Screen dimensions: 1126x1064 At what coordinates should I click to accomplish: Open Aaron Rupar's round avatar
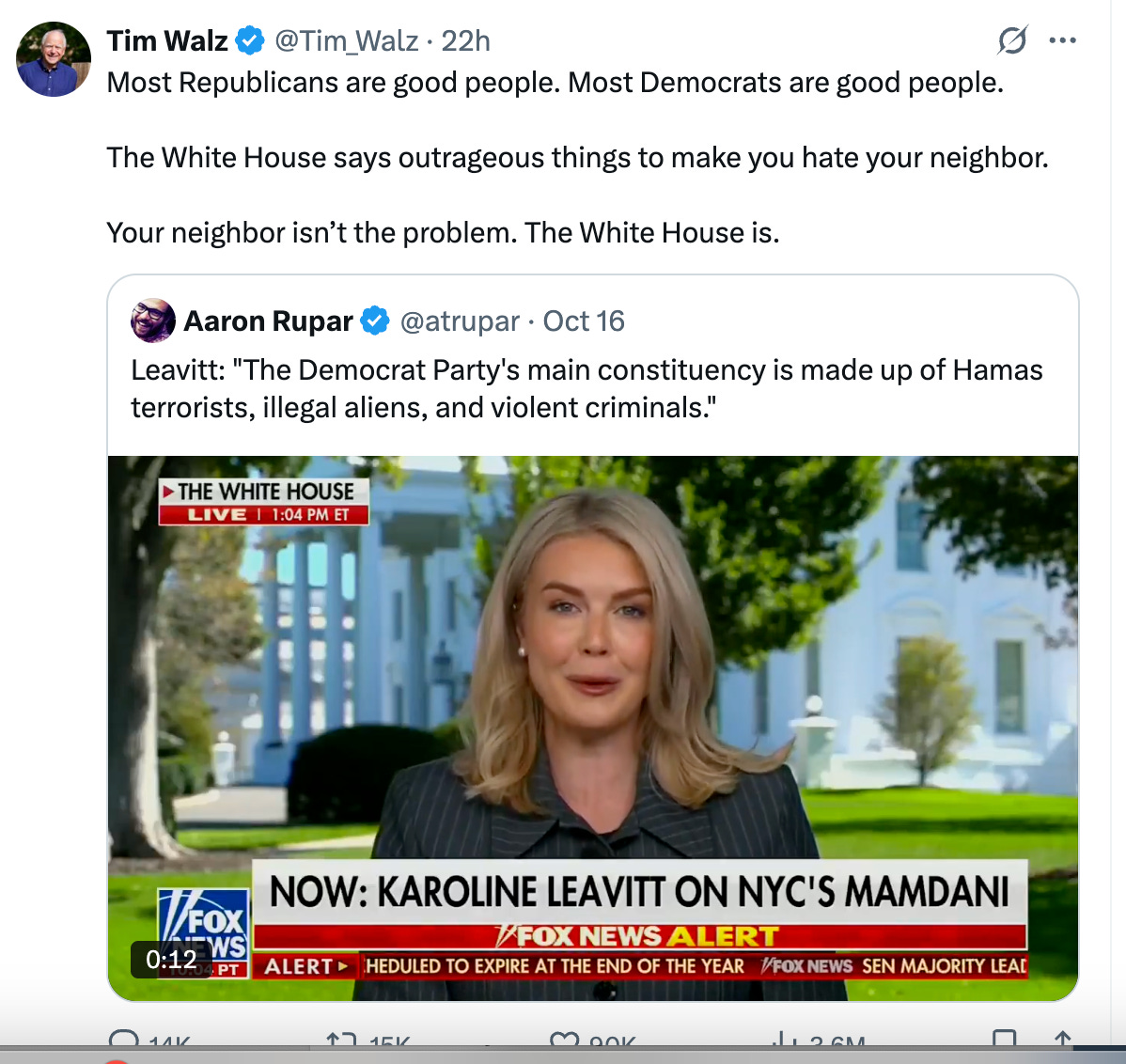153,321
